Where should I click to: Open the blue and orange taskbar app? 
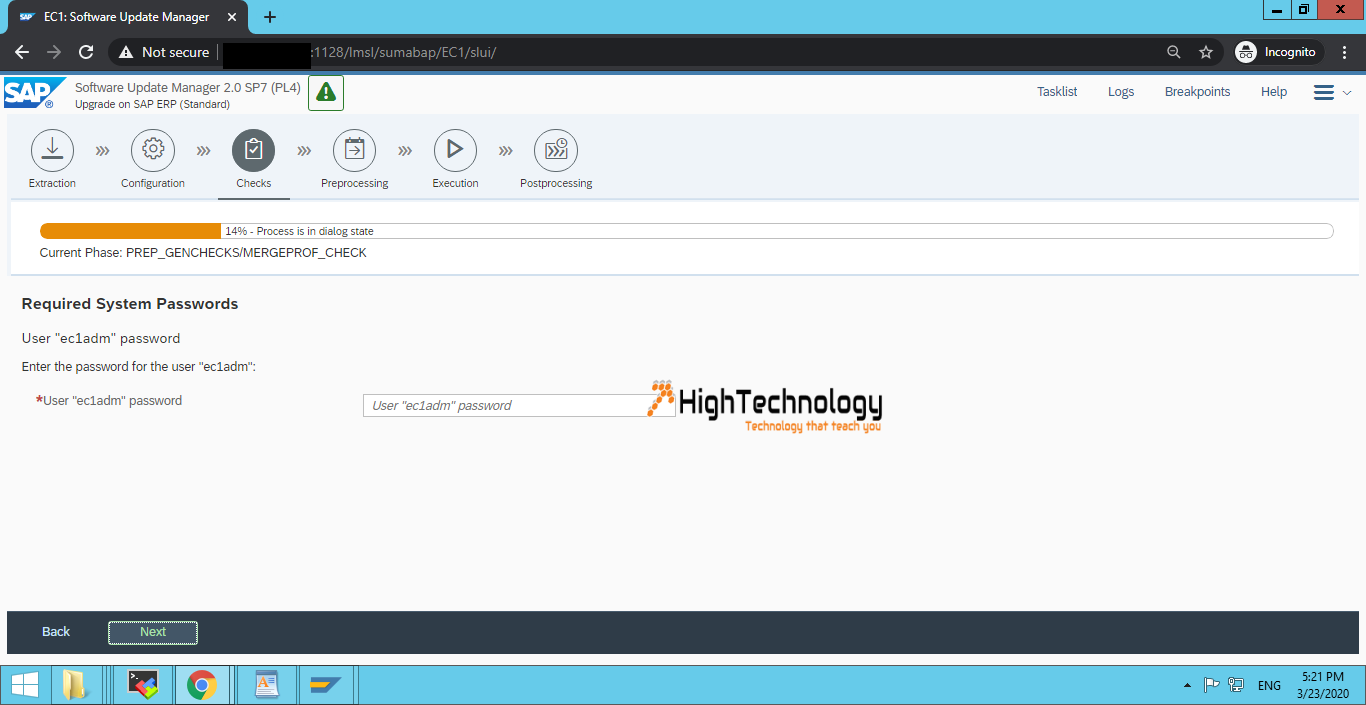[x=326, y=685]
